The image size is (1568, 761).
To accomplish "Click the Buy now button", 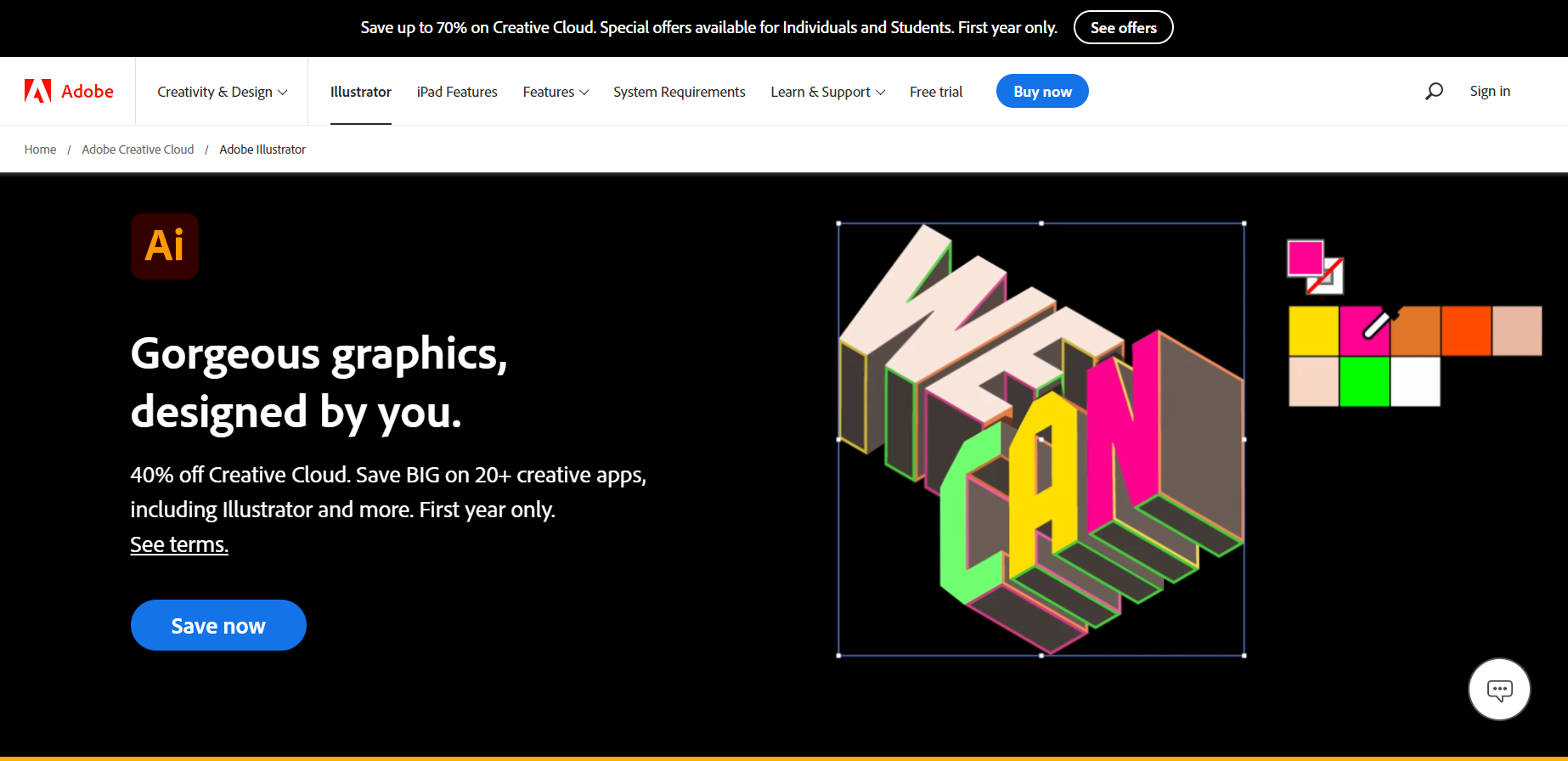I will pos(1042,91).
